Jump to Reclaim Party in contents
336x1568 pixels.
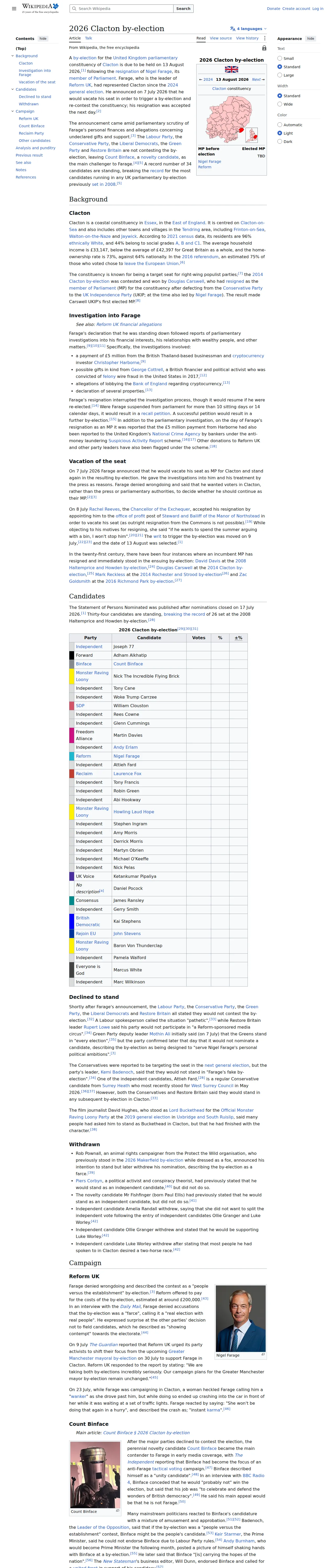coord(31,133)
